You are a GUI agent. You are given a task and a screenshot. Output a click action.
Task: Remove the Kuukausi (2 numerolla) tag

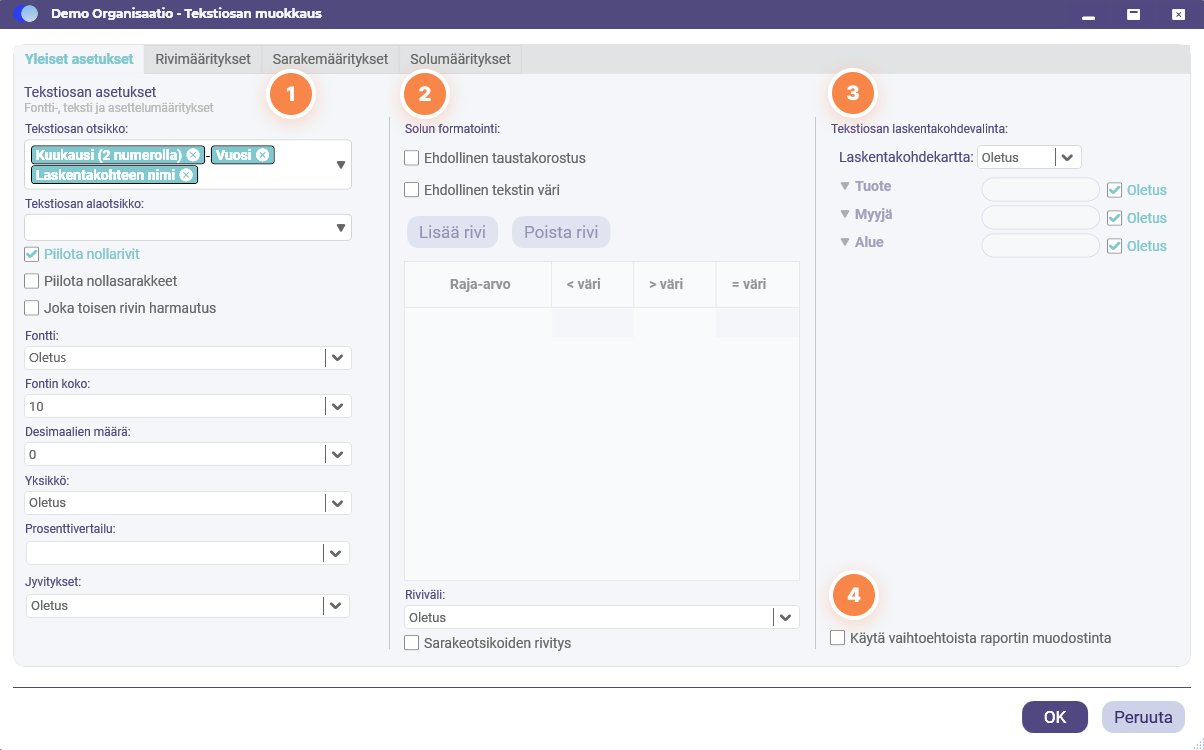pyautogui.click(x=194, y=155)
